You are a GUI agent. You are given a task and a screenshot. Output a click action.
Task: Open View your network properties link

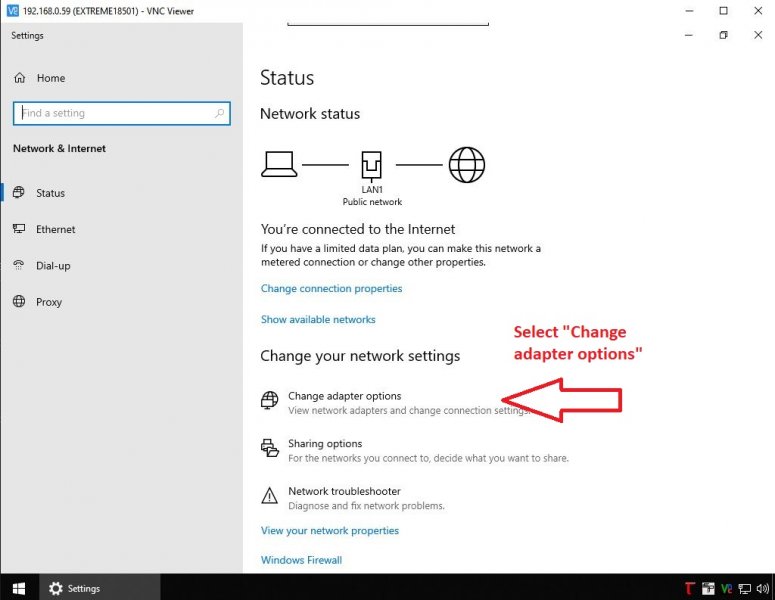tap(329, 531)
